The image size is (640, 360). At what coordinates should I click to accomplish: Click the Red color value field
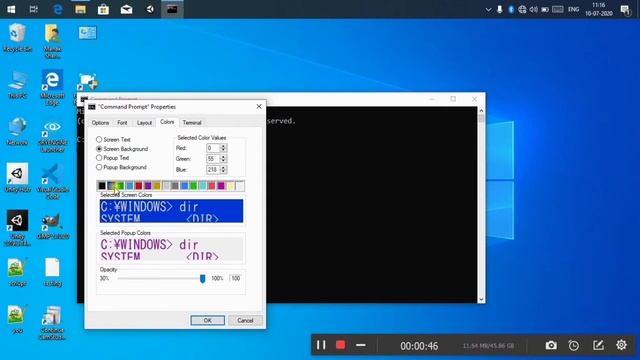tap(213, 148)
